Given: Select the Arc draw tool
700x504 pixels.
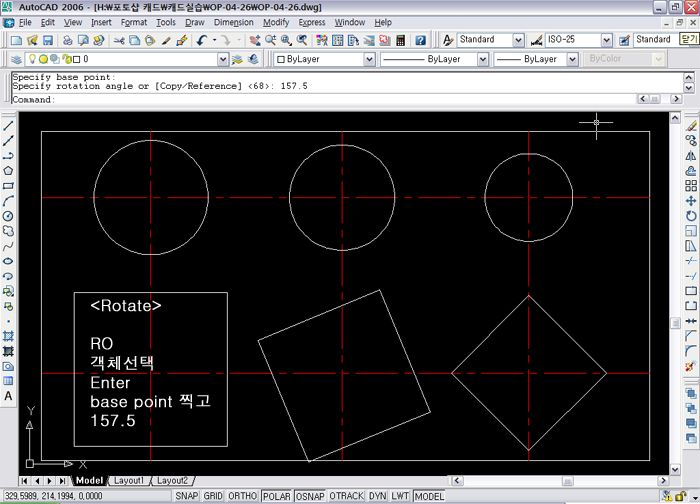Looking at the screenshot, I should pyautogui.click(x=8, y=201).
